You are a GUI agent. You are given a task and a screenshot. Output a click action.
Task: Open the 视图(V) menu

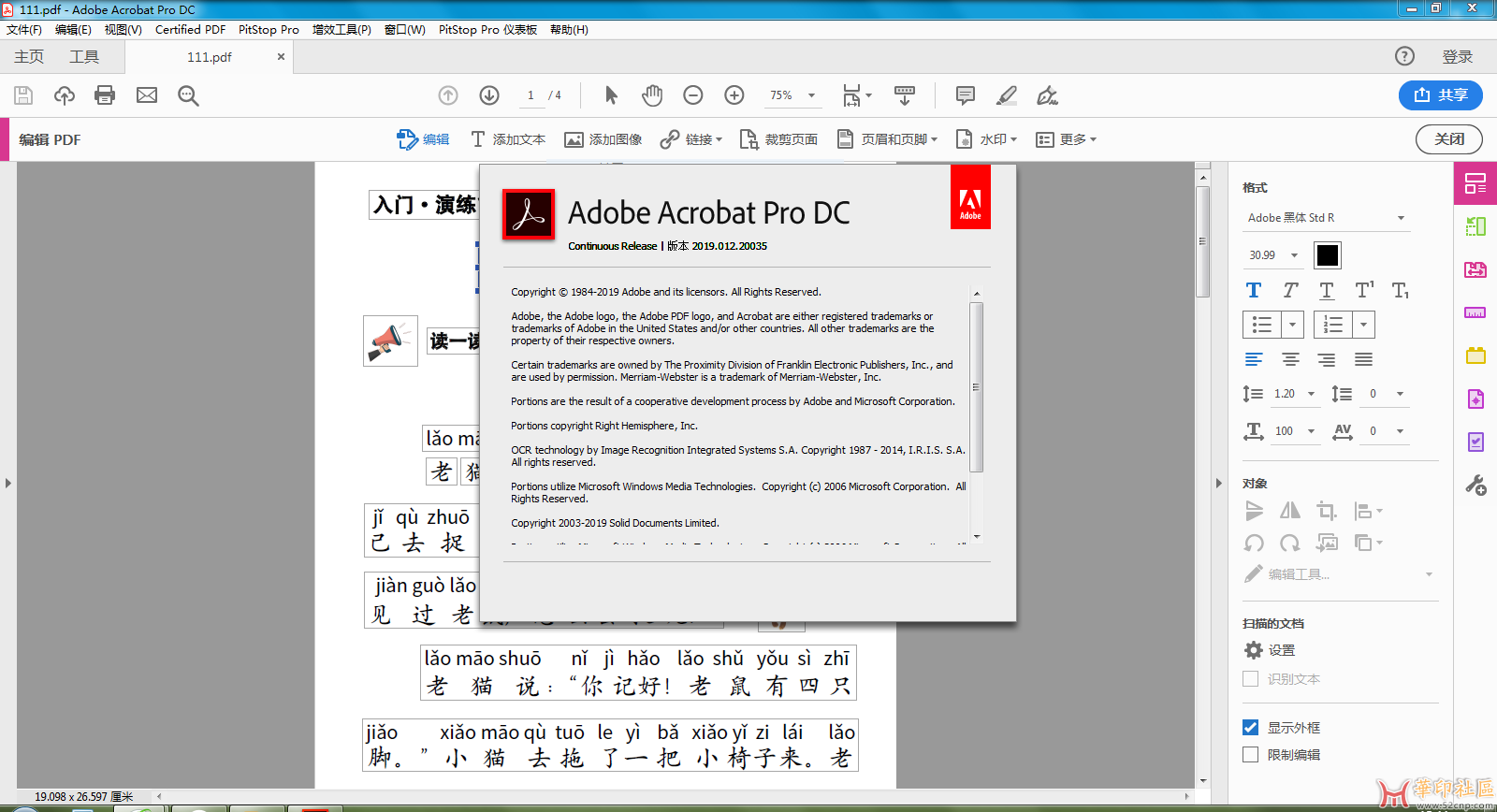click(x=123, y=30)
